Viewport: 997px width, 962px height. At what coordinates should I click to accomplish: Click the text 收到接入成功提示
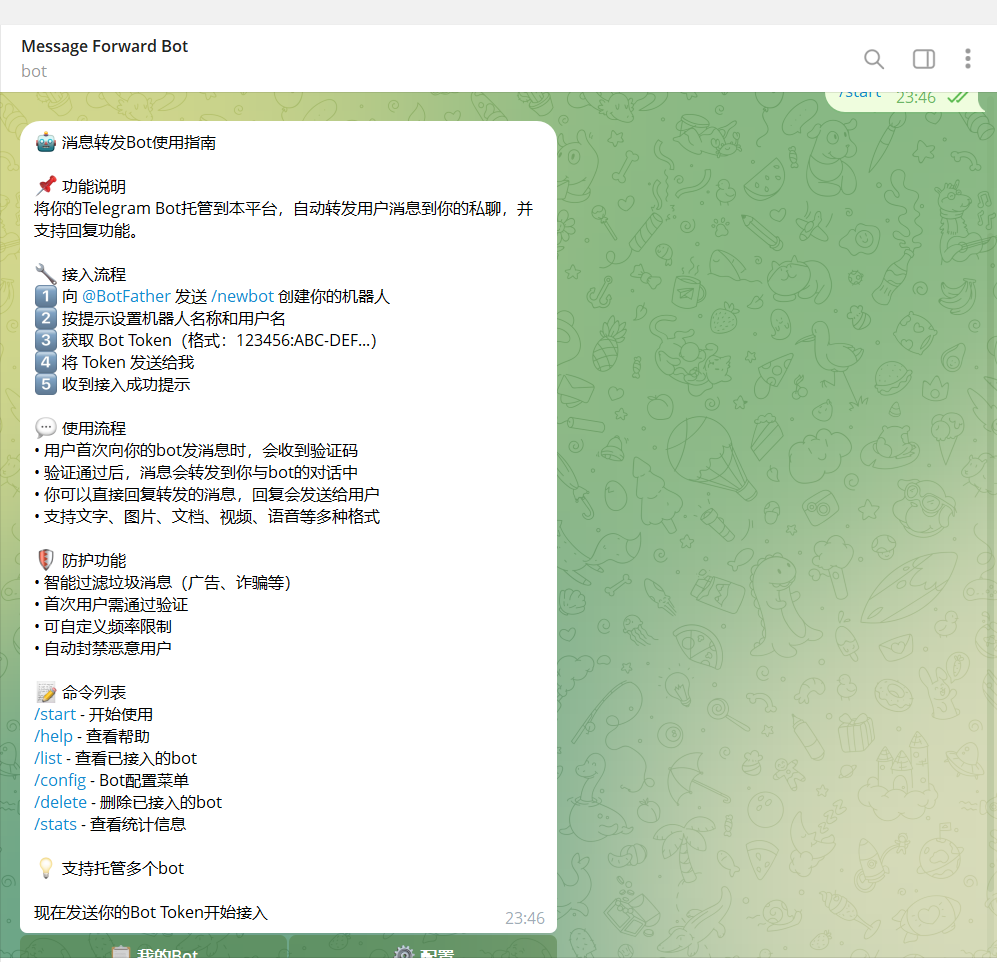point(126,385)
